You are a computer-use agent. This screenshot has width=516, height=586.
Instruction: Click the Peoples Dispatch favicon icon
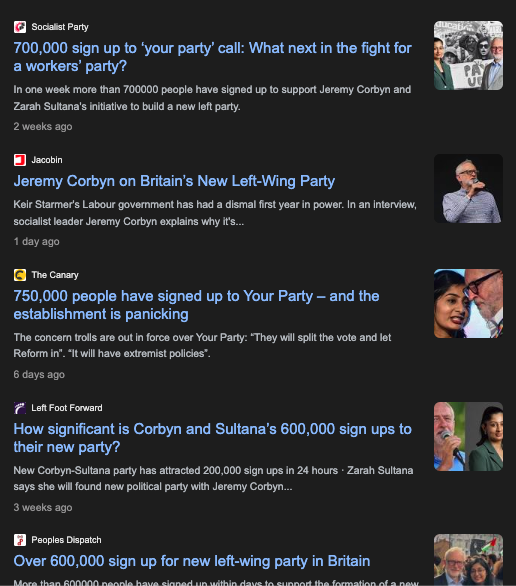[20, 540]
